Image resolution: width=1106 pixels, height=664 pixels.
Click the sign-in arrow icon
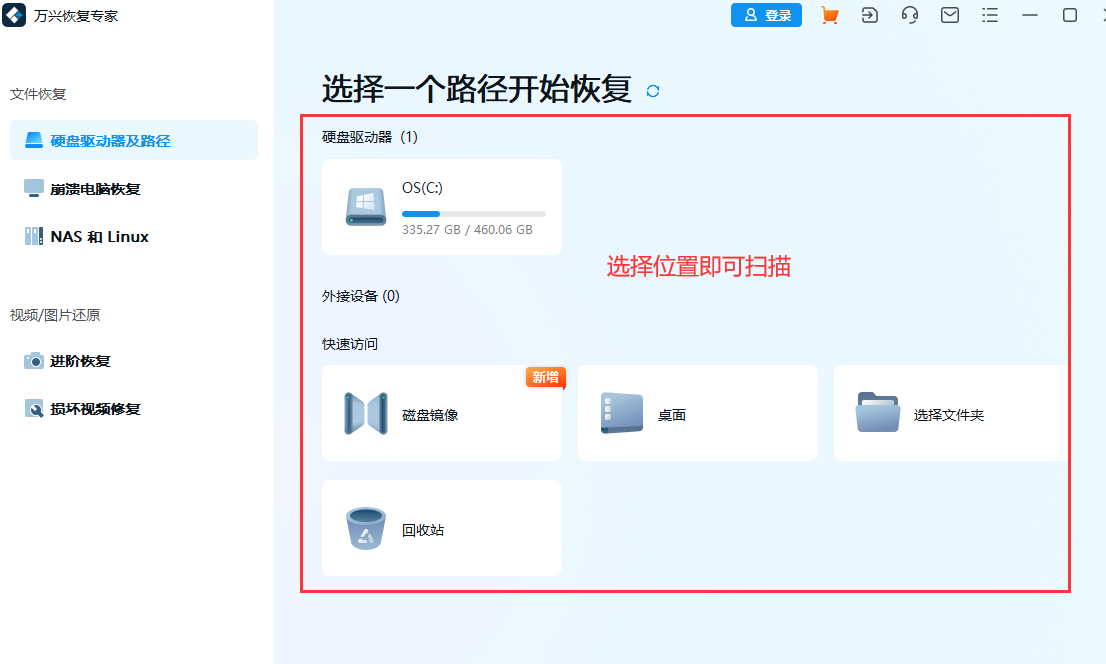click(x=869, y=15)
